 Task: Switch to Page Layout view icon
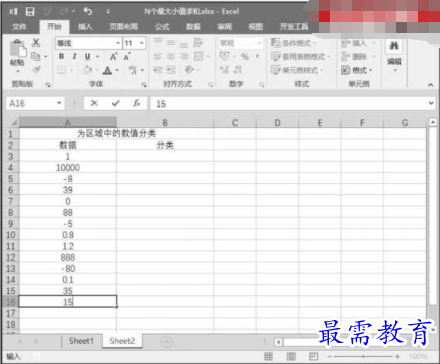[291, 357]
